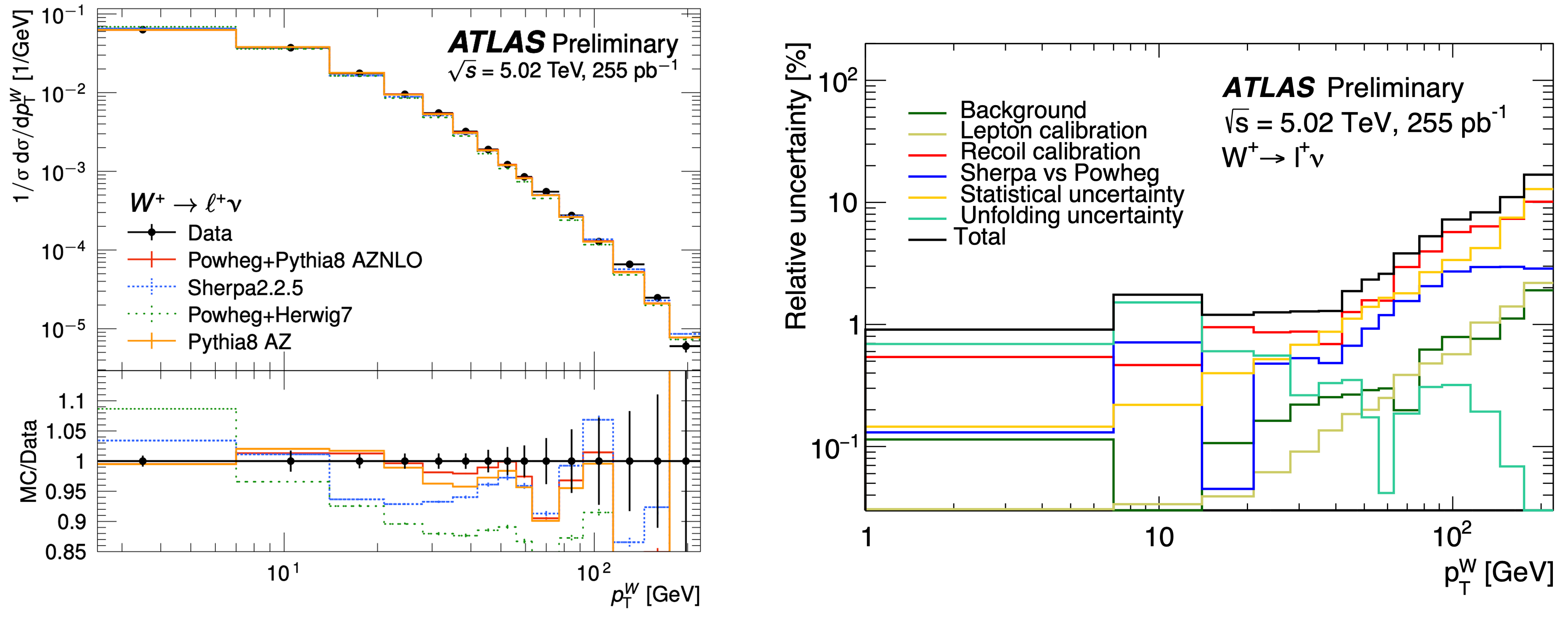Click the left plot 'p_T^W [GeV]' x-axis label
Viewport: 1568px width, 620px height.
655,595
